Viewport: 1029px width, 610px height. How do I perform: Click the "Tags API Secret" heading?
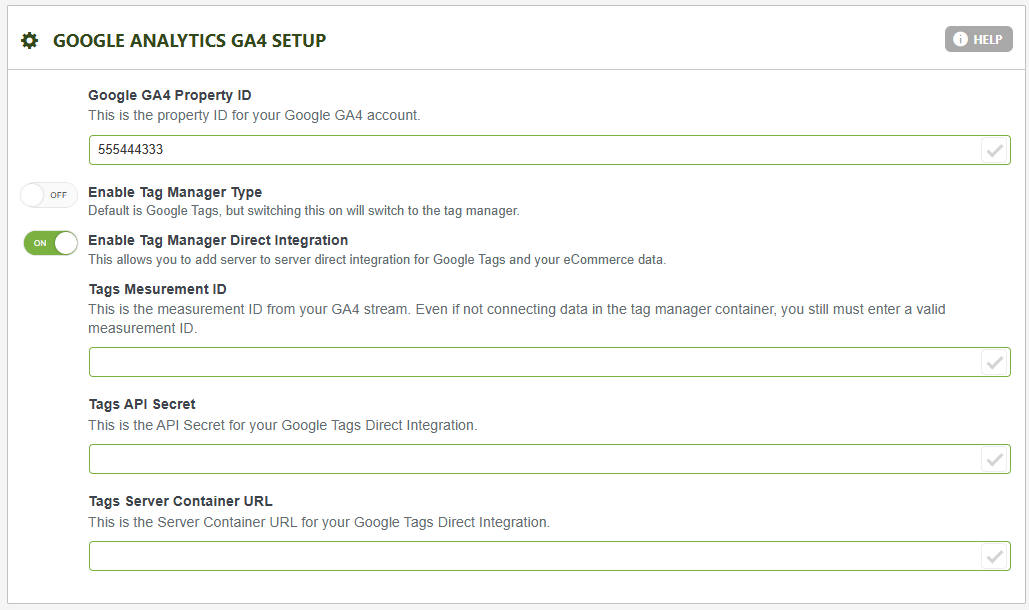point(142,404)
